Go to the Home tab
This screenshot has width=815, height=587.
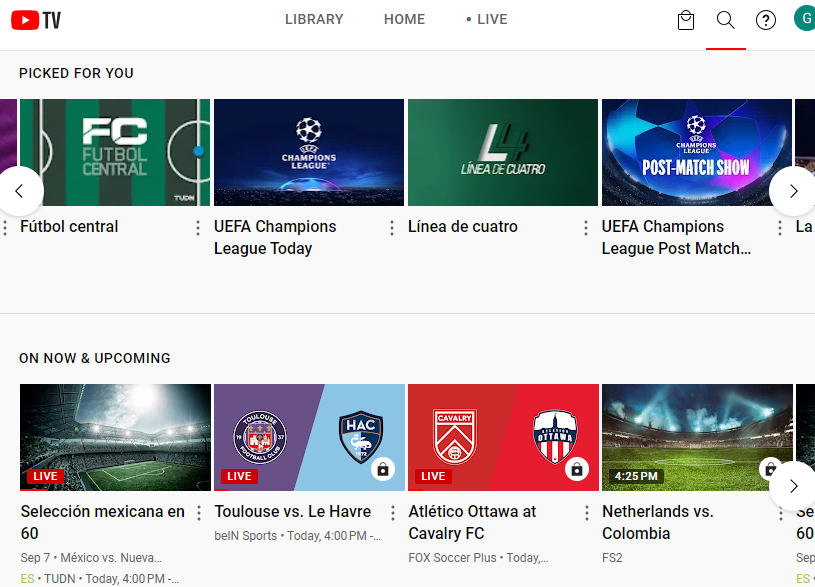[x=404, y=19]
